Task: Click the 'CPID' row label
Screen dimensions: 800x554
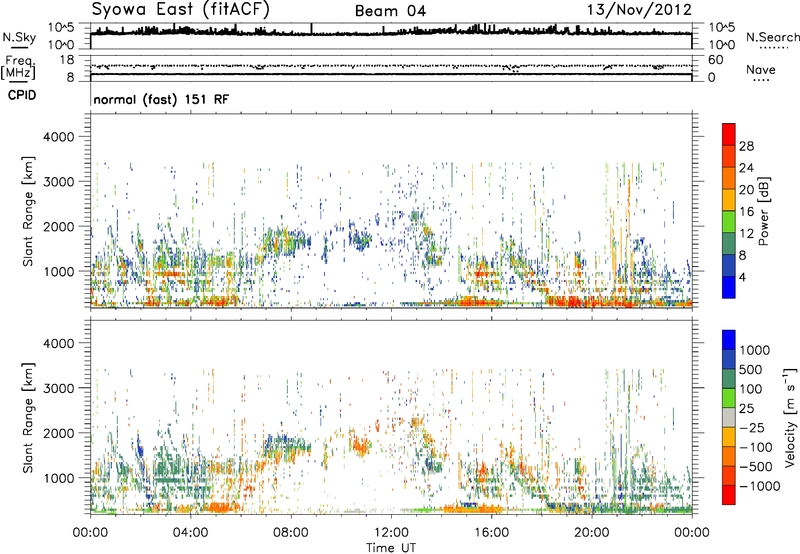Action: coord(22,95)
